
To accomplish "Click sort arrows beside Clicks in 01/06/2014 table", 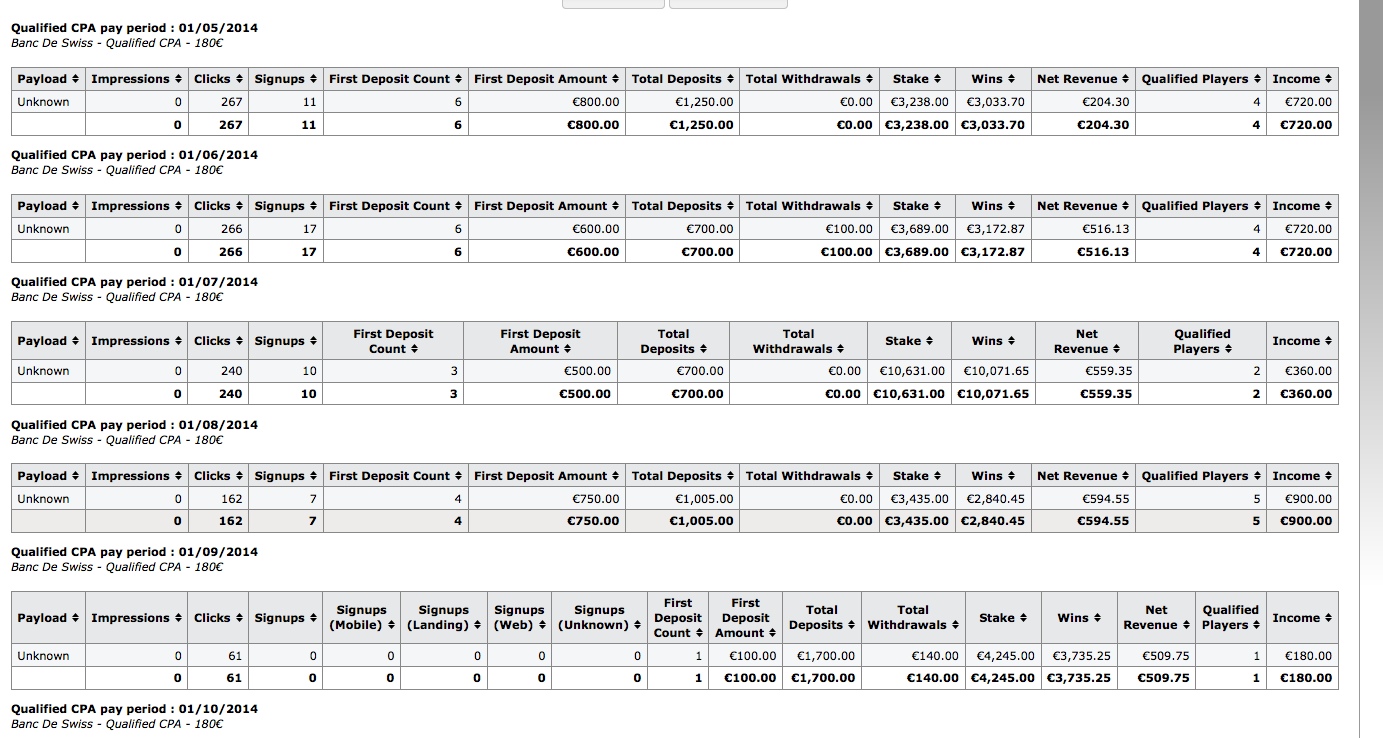I will [239, 206].
